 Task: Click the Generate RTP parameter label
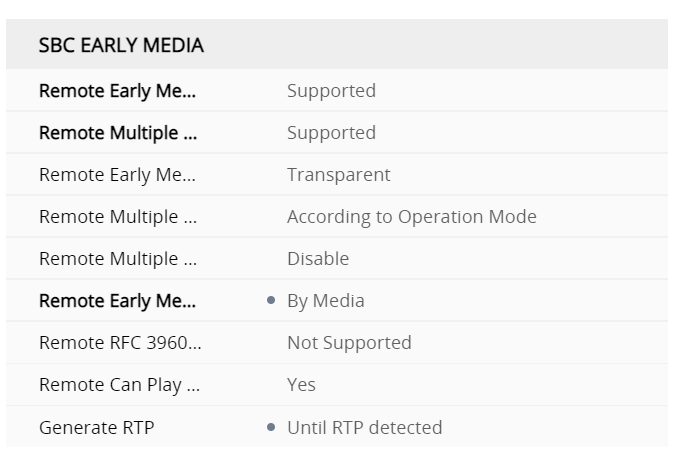click(x=96, y=427)
